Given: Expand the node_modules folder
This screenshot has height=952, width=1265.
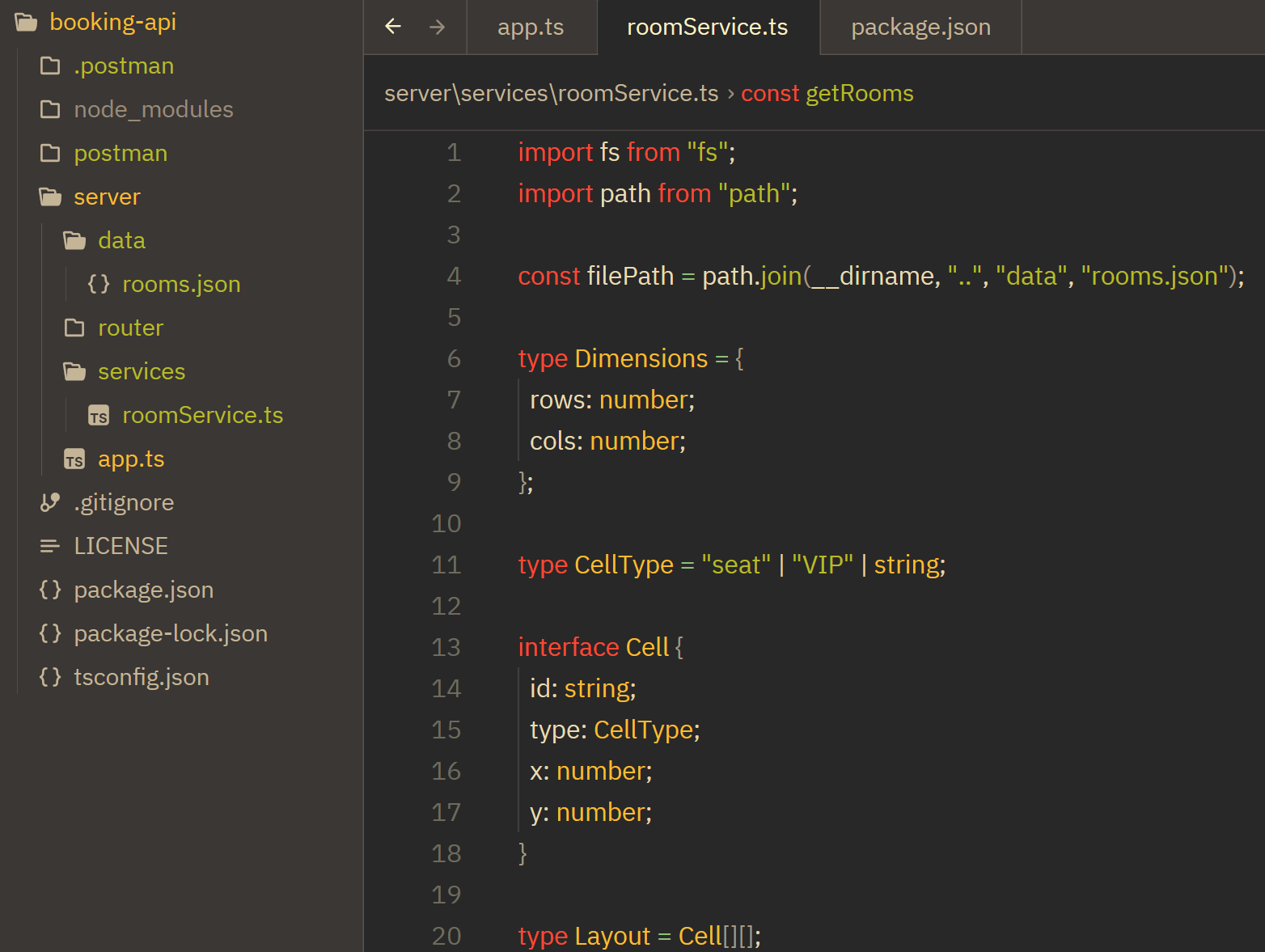Looking at the screenshot, I should click(x=153, y=109).
